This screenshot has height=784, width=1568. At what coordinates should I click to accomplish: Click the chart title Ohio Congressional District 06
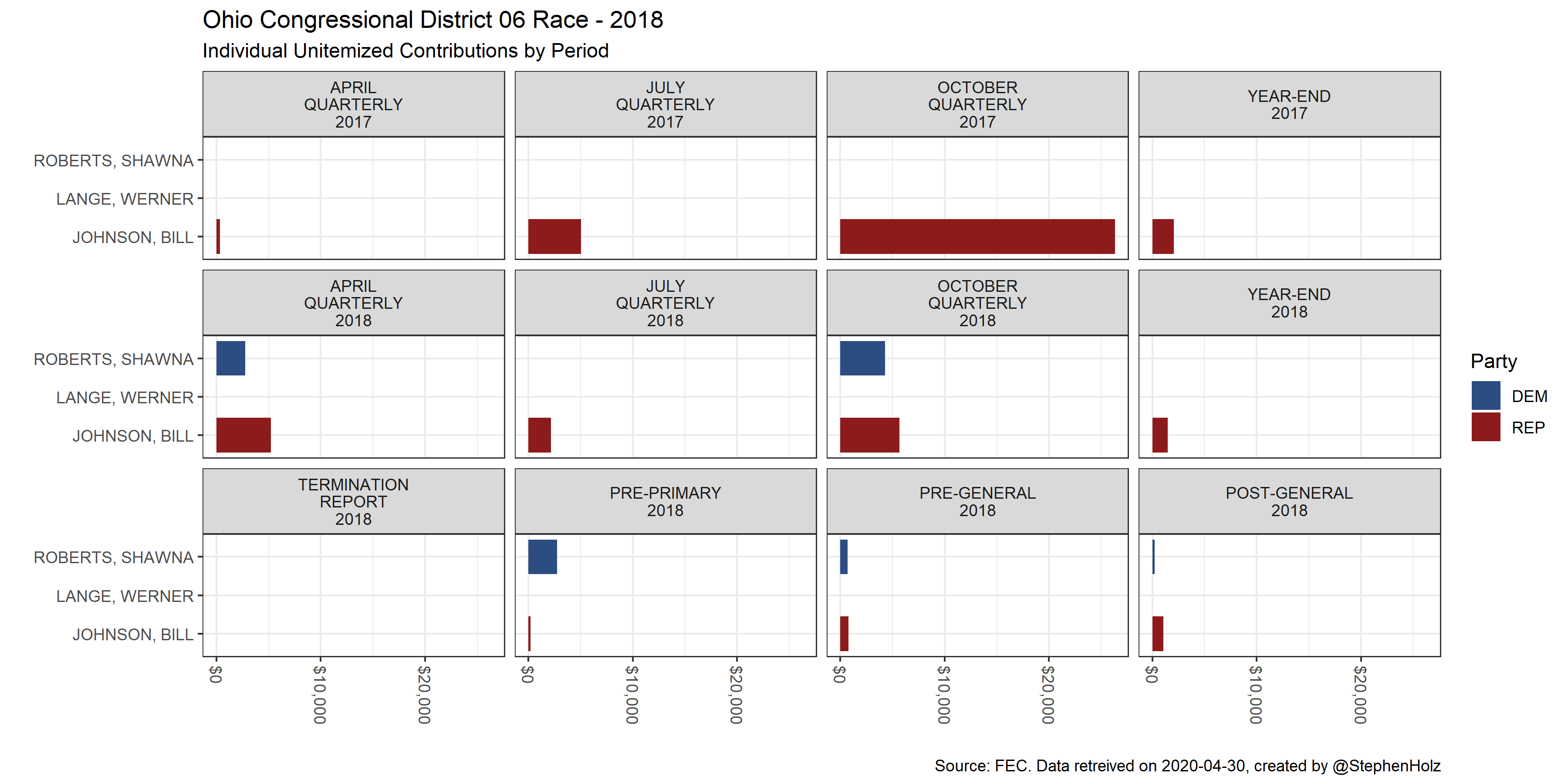coord(432,20)
